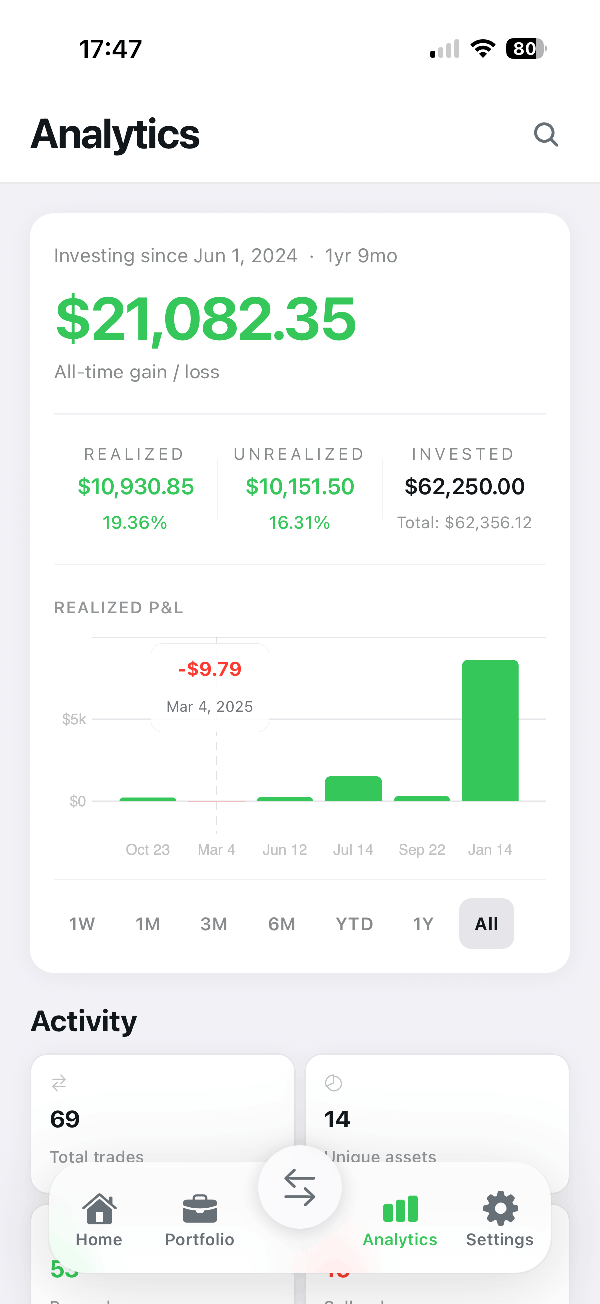This screenshot has width=600, height=1304.
Task: Tap the pie chart icon in Unique assets card
Action: pyautogui.click(x=333, y=1083)
